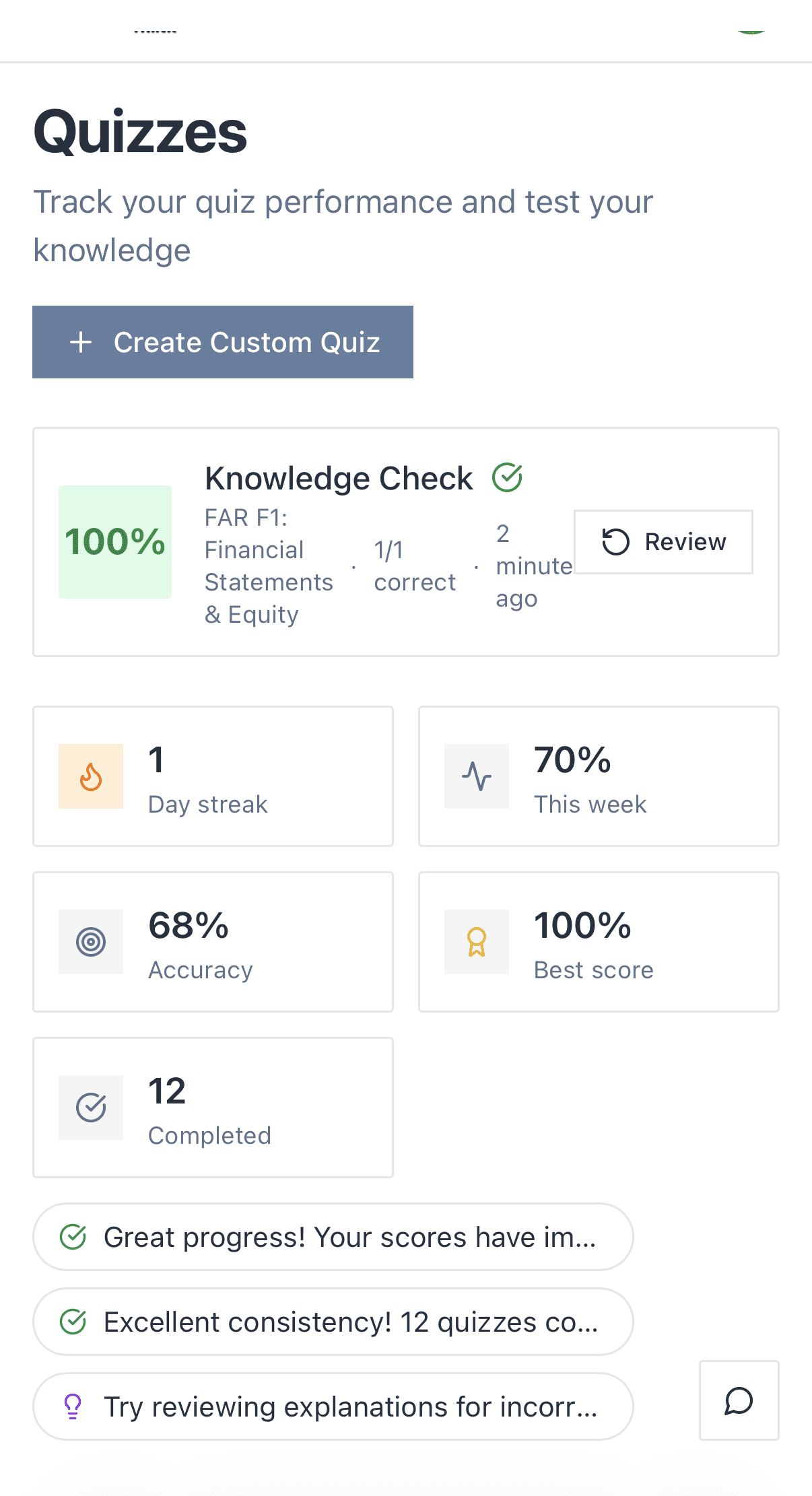
Task: Click the weekly activity pulse icon
Action: pyautogui.click(x=476, y=776)
